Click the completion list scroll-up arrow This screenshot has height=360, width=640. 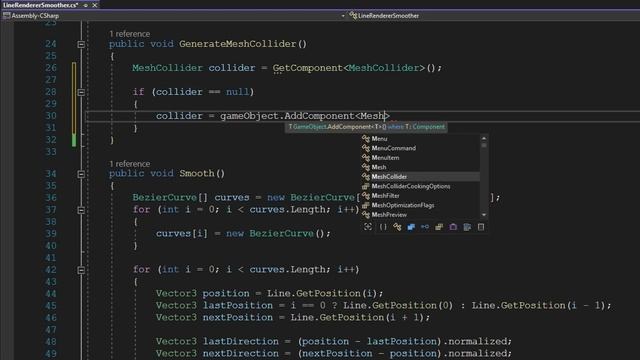pyautogui.click(x=484, y=138)
